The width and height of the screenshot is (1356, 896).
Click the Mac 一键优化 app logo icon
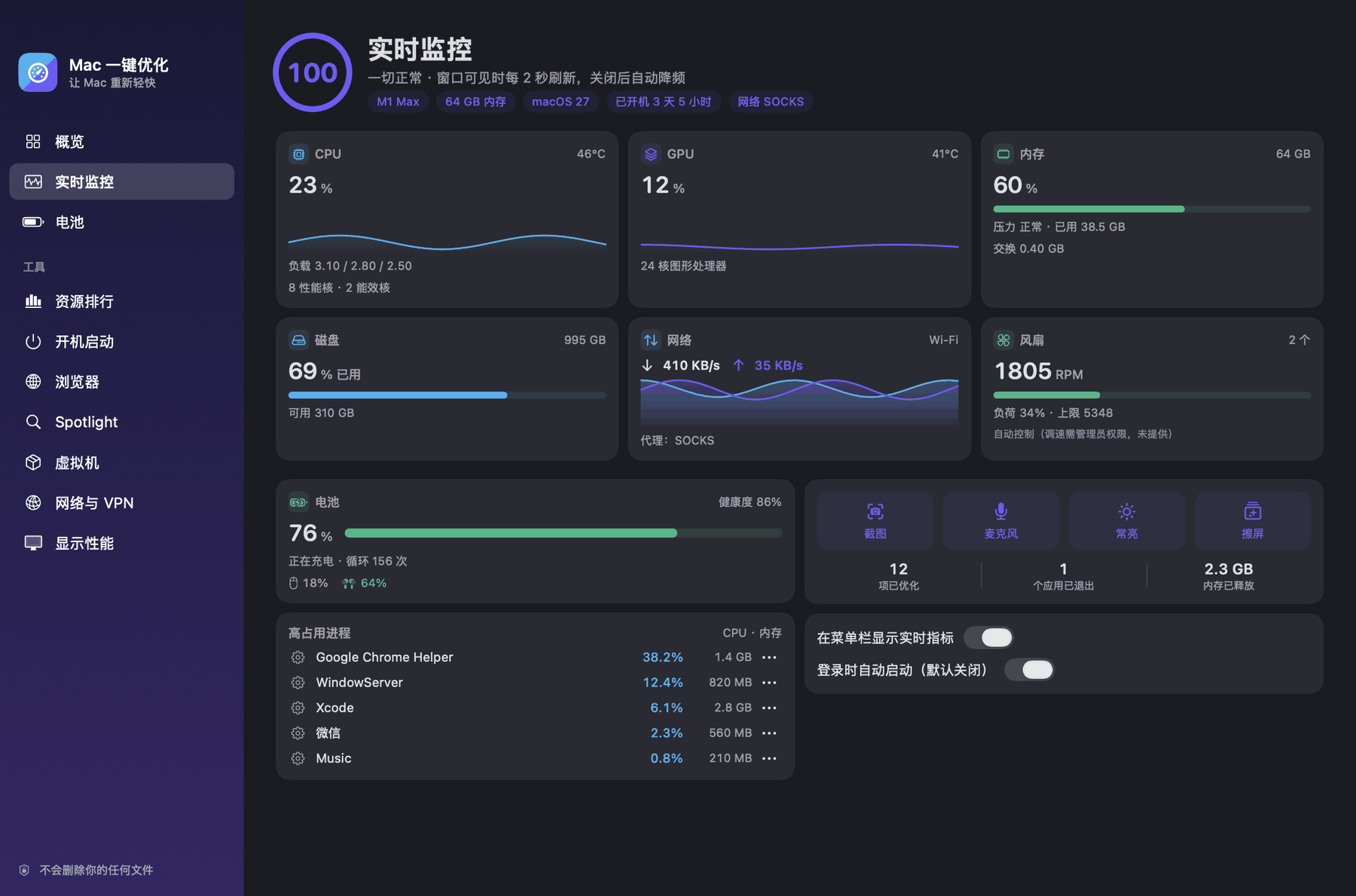point(38,72)
